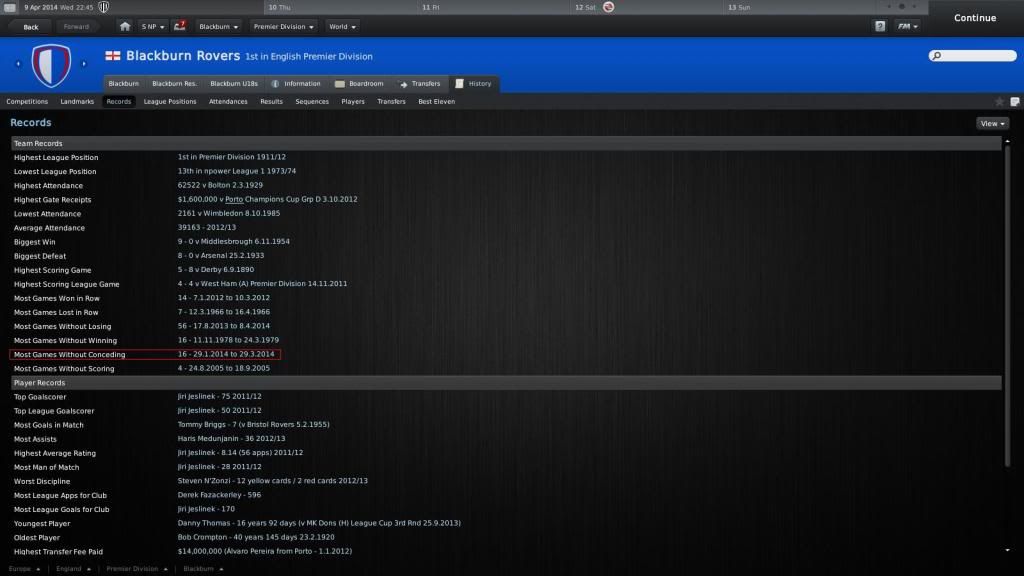
Task: Open the match icon on 12 Sat
Action: (609, 7)
